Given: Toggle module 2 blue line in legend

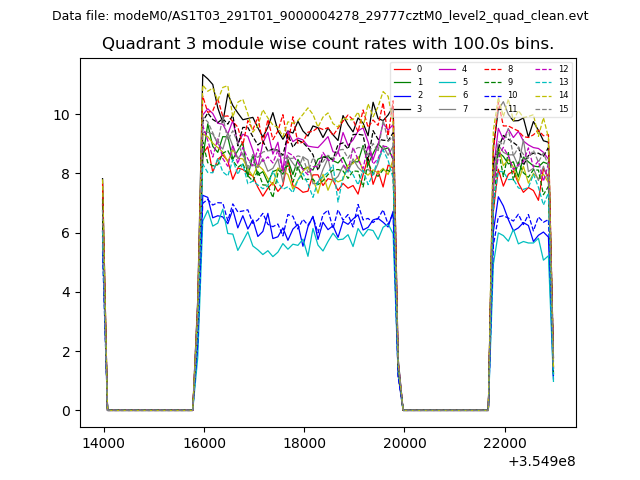Looking at the screenshot, I should tap(402, 95).
